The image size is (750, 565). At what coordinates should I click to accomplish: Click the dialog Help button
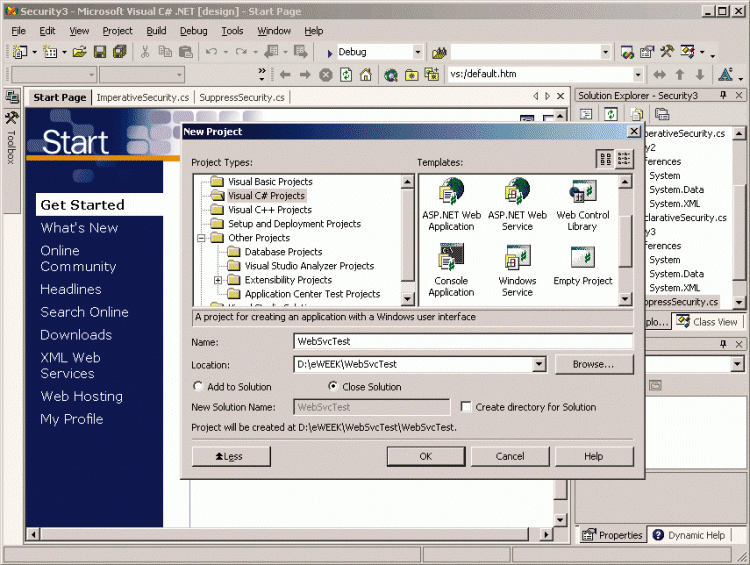(594, 456)
